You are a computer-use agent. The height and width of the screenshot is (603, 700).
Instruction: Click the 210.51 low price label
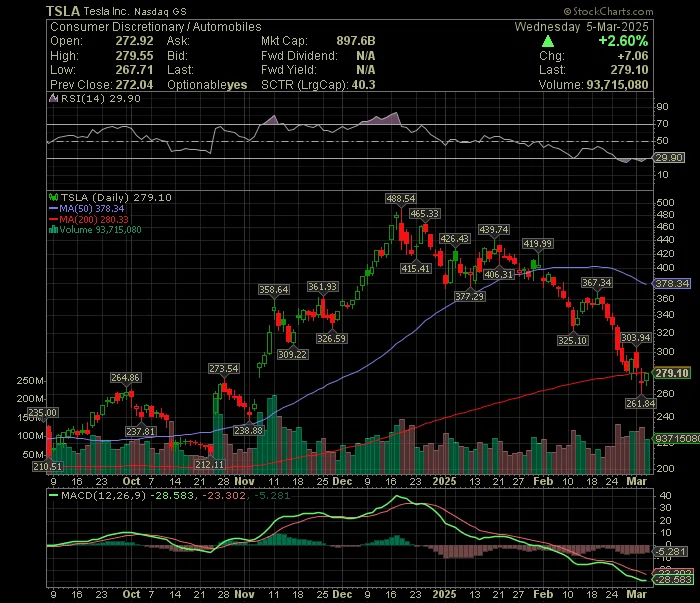coord(47,467)
